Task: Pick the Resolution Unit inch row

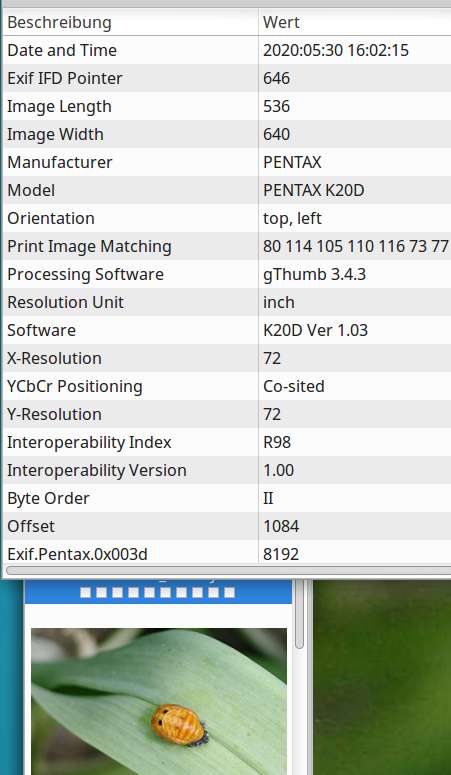Action: coord(227,302)
